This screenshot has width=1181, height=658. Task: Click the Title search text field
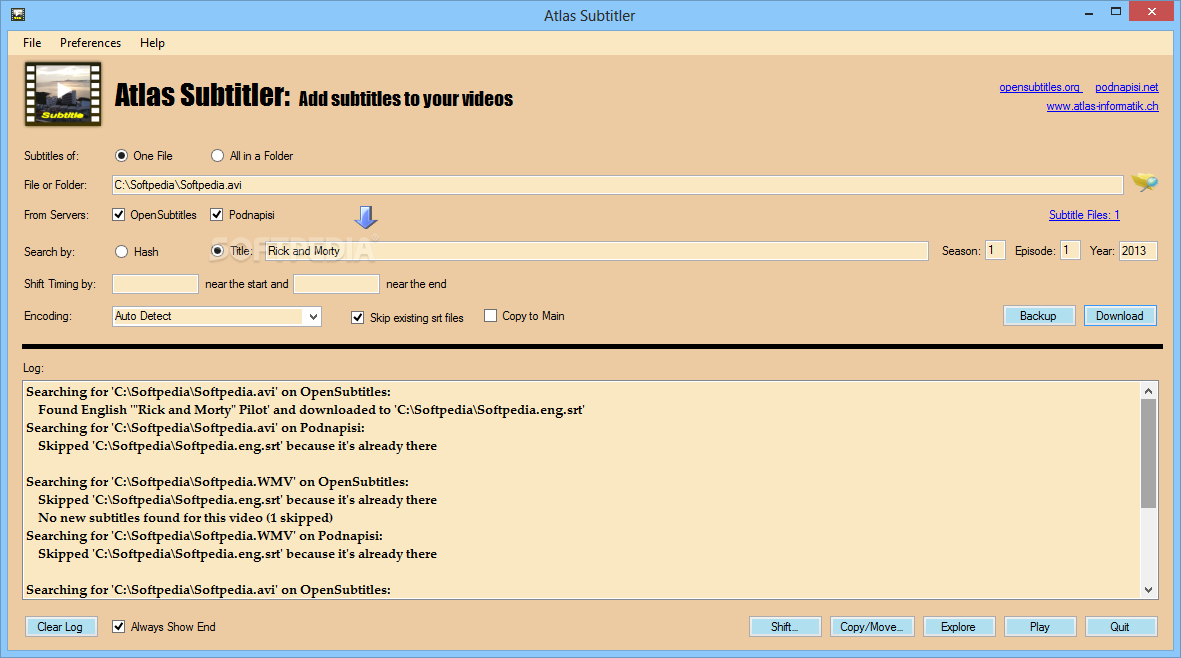coord(597,251)
